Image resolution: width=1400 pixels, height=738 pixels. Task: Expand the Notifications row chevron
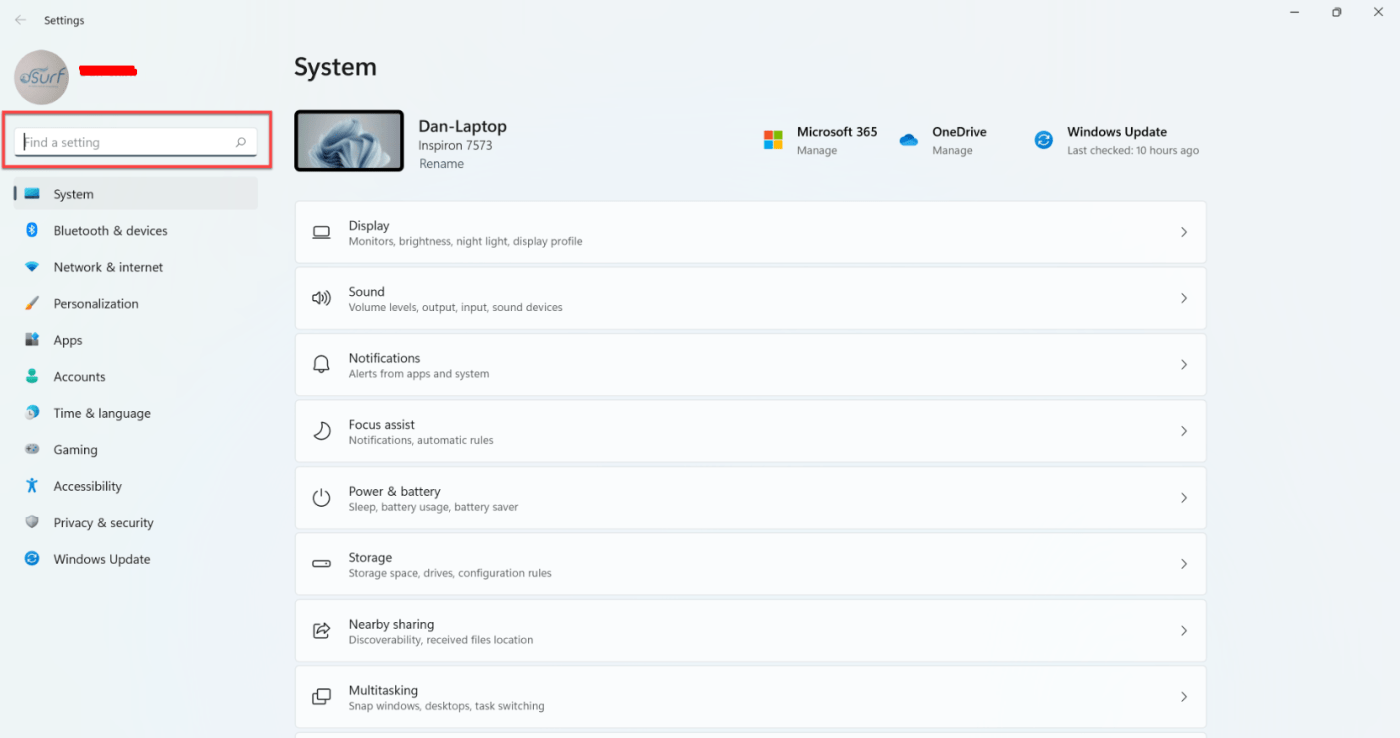coord(1184,365)
